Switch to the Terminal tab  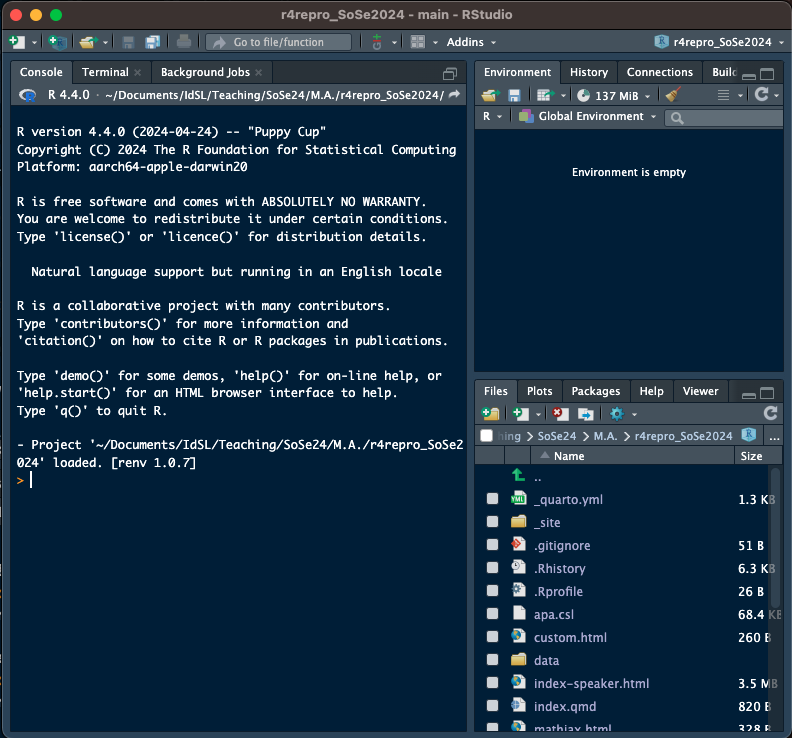coord(105,72)
